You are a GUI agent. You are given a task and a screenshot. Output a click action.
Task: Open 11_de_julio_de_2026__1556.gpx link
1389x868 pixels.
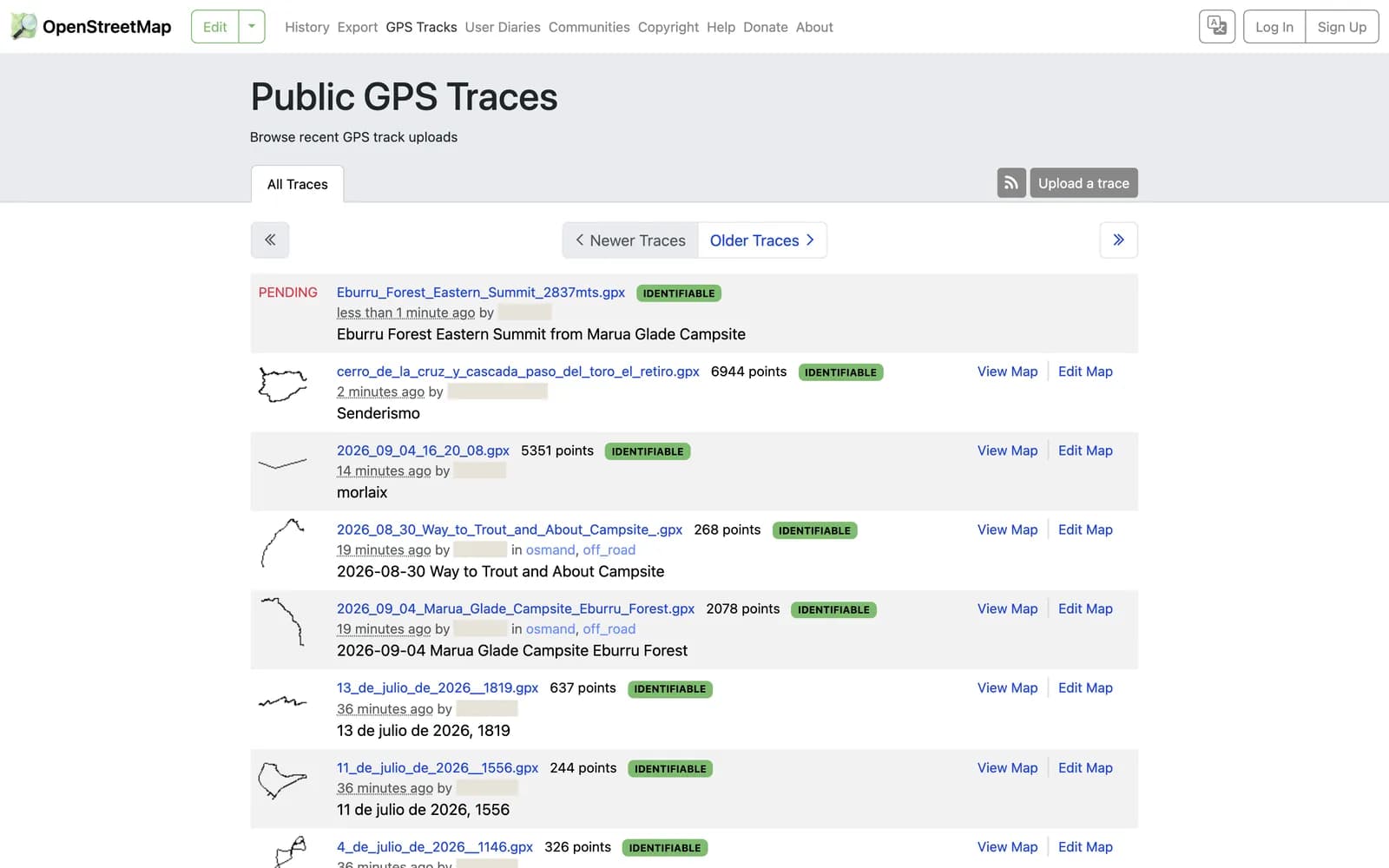click(x=438, y=767)
